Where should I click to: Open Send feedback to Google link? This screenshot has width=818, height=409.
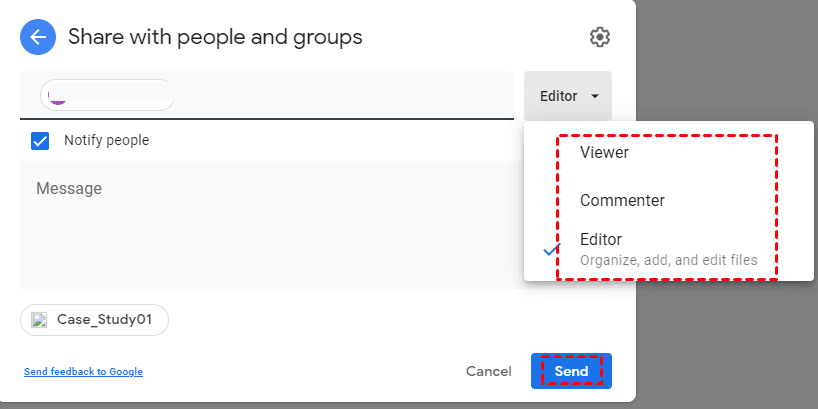[83, 372]
